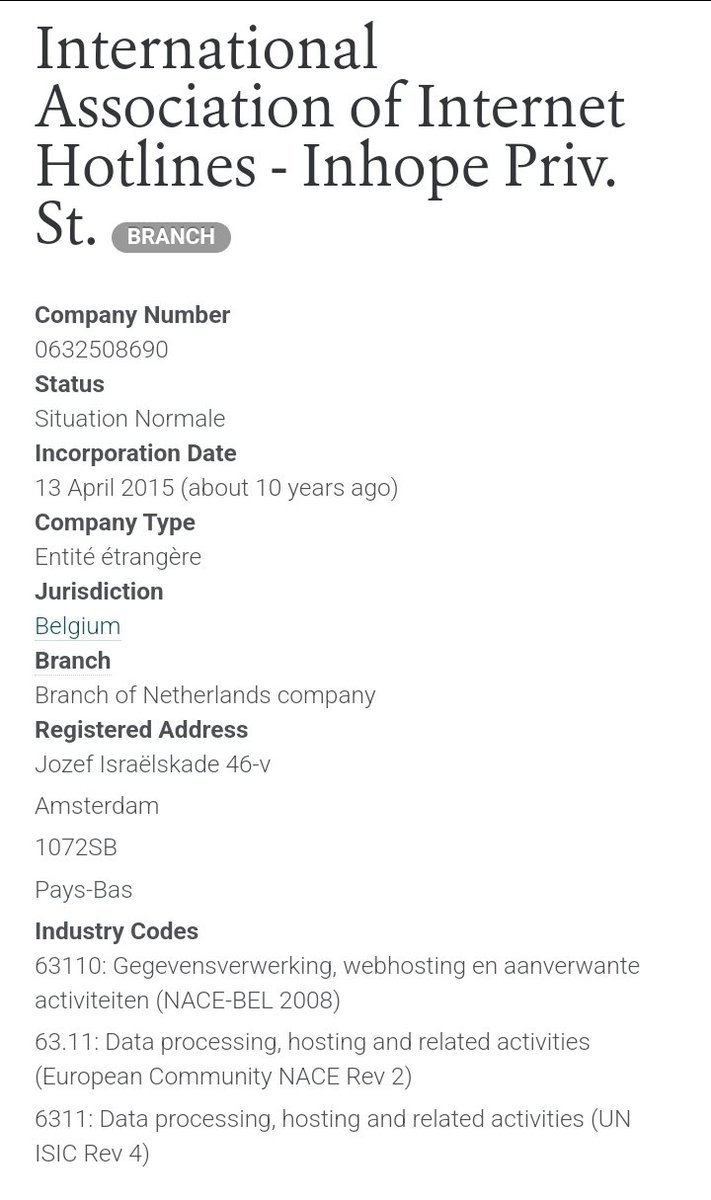Click the street address Jozef Israëlskade 46-v

pos(152,765)
